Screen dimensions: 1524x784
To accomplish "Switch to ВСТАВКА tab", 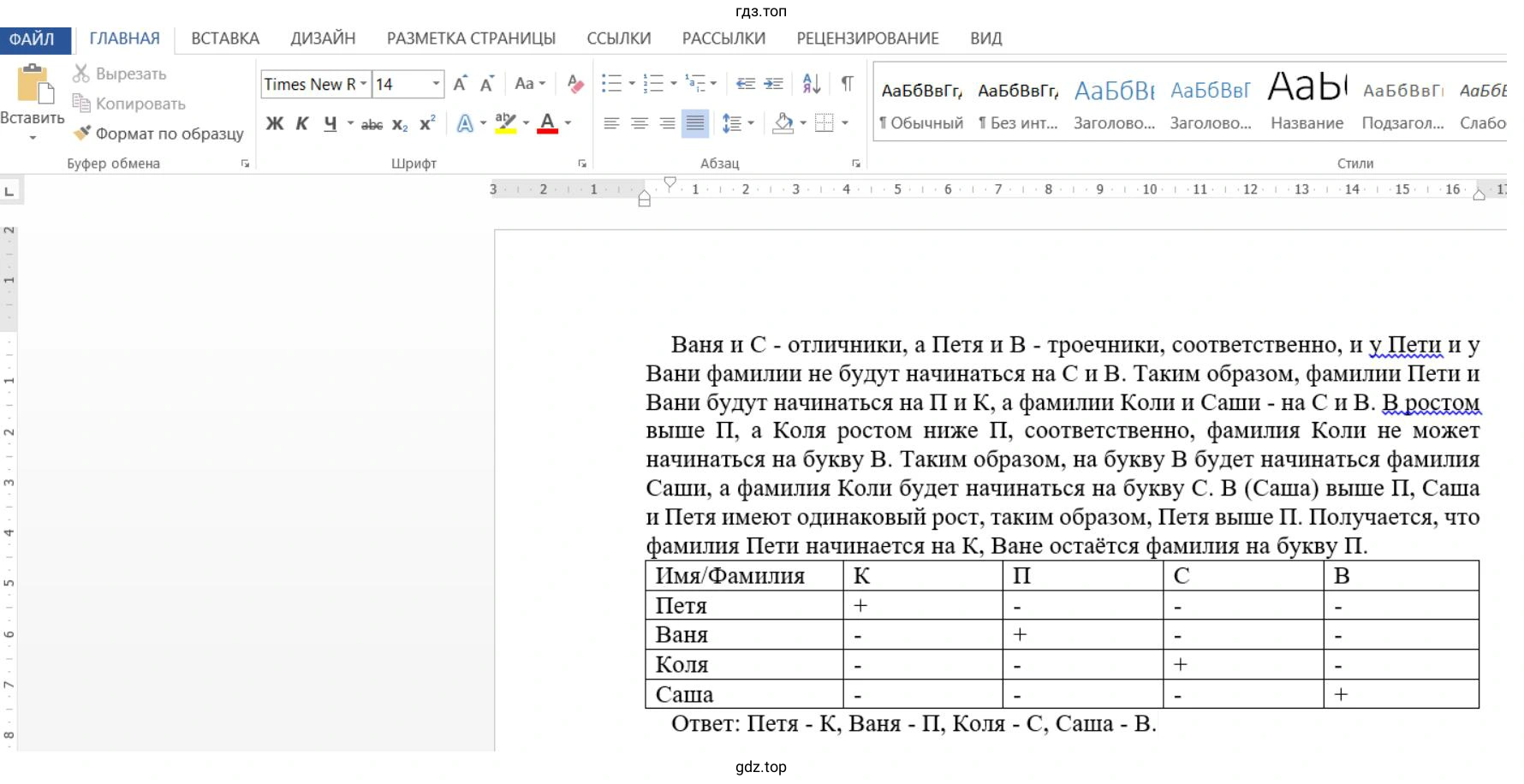I will [225, 39].
